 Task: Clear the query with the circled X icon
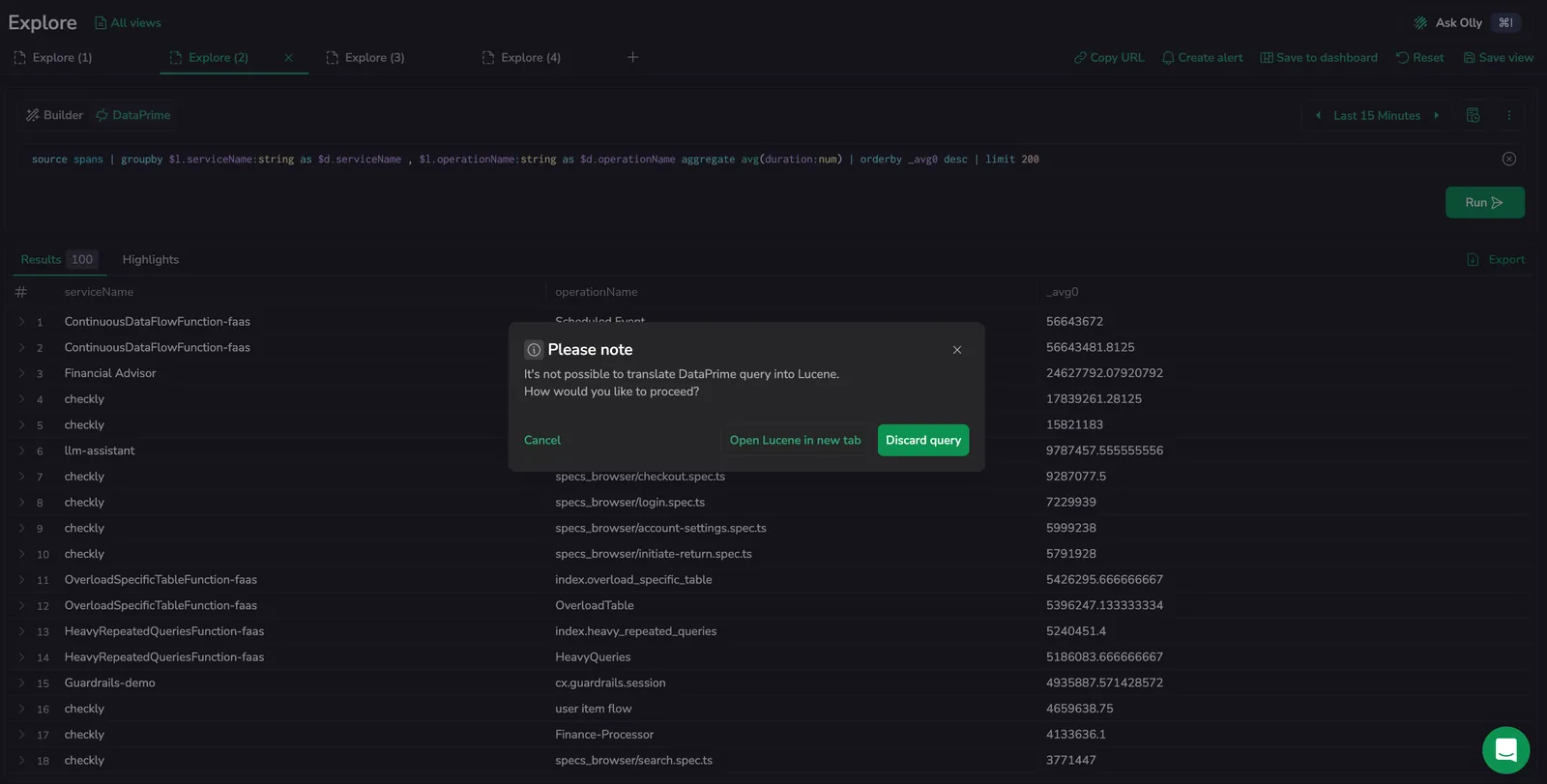click(1508, 159)
